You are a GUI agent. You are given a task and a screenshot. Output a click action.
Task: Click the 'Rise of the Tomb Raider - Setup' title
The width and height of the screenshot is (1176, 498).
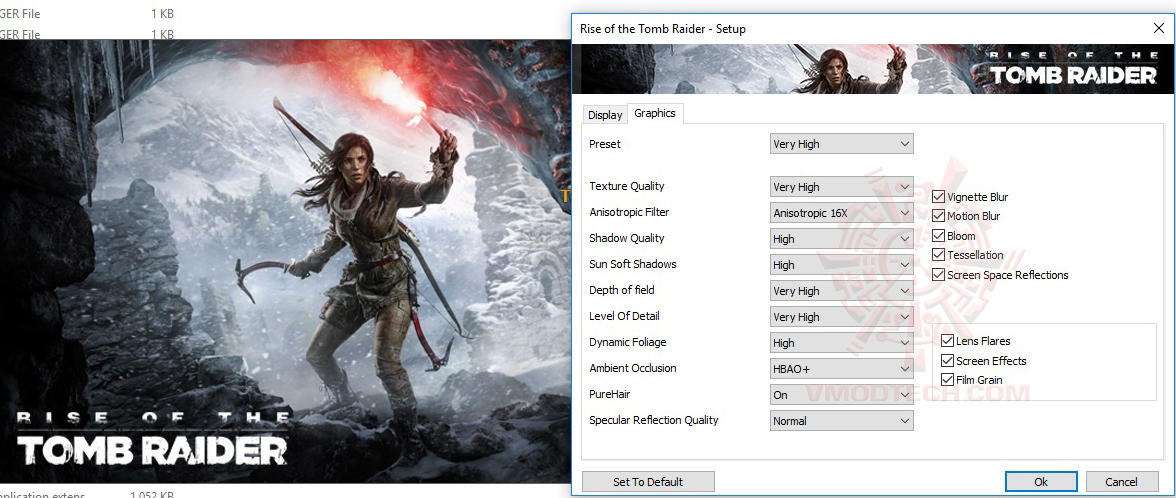click(x=663, y=28)
